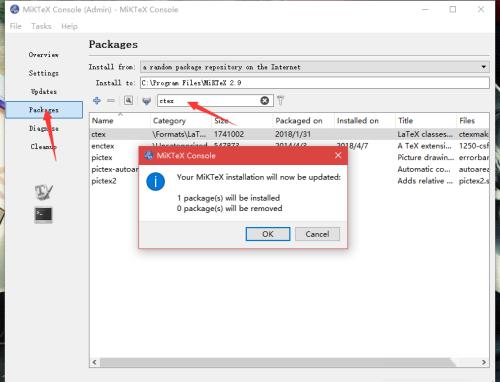Open the Tasks menu

click(41, 26)
